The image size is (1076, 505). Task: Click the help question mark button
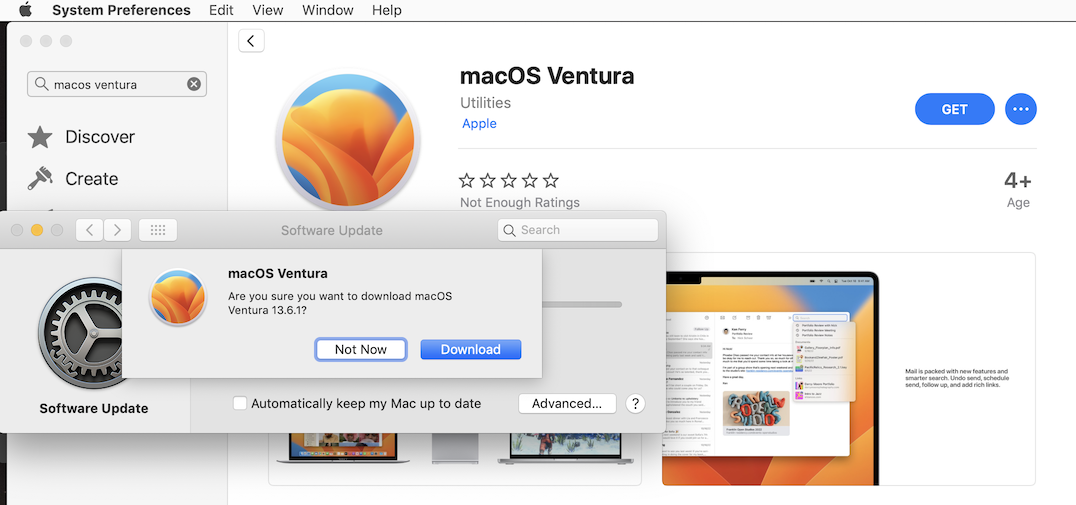(x=635, y=403)
